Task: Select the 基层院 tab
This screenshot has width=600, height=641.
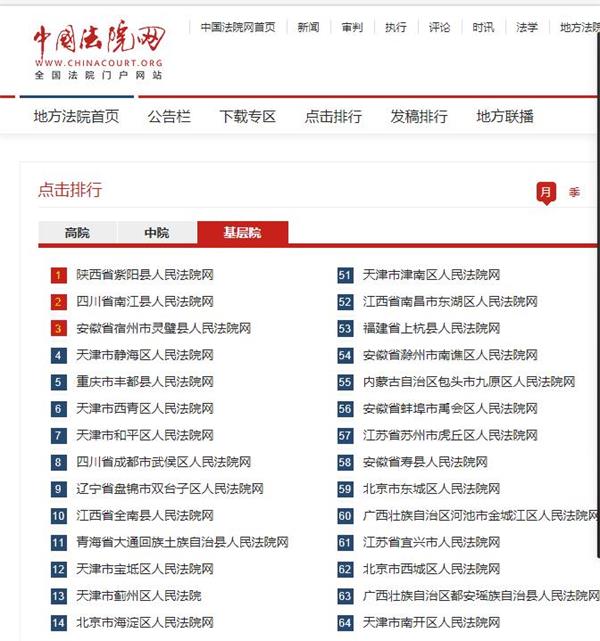Action: point(243,233)
